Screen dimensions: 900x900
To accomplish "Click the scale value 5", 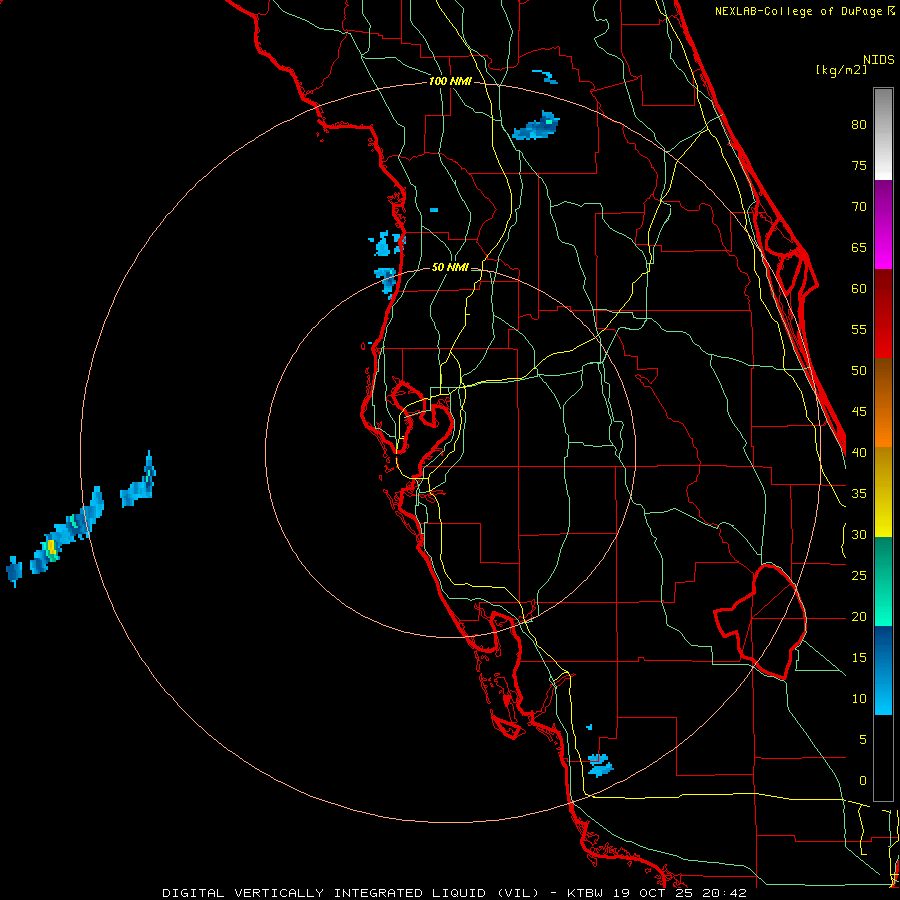I will 863,740.
